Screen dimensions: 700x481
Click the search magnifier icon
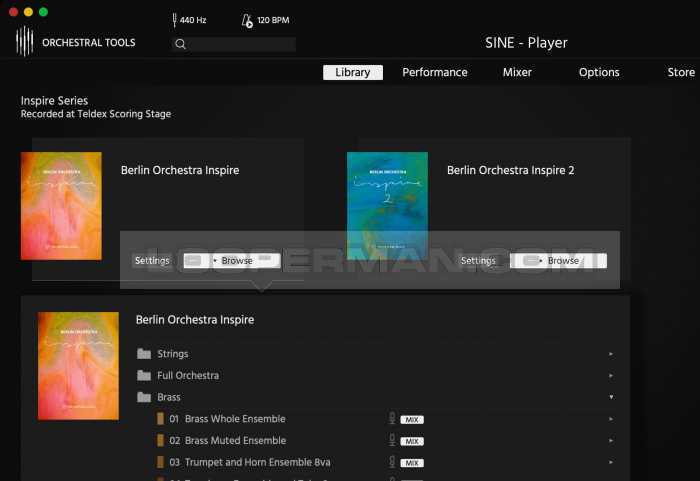[x=180, y=44]
